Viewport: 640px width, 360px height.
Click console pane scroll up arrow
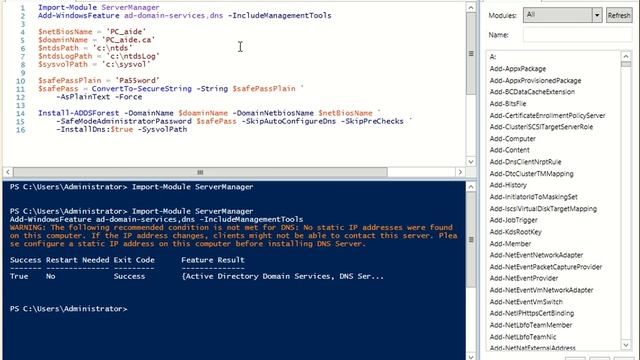point(471,187)
